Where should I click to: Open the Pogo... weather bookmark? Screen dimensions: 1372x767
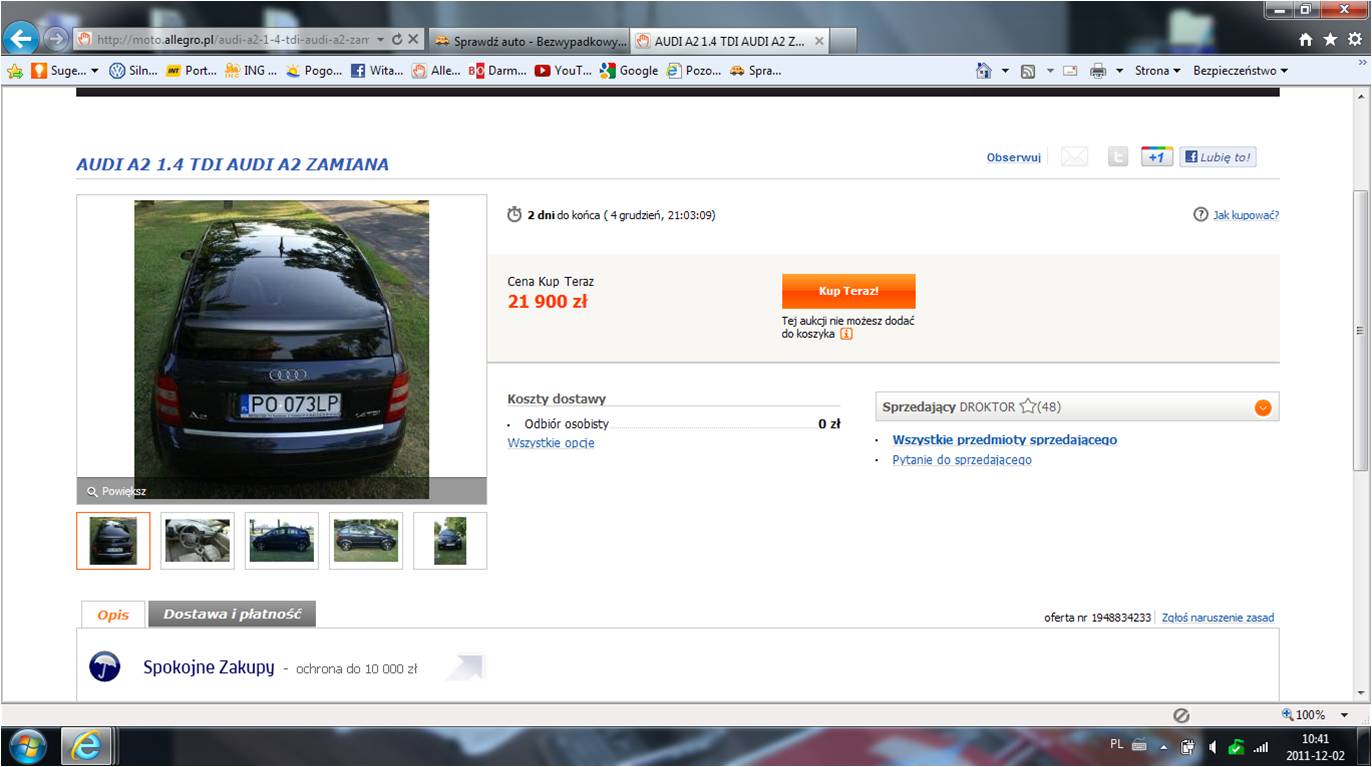click(x=314, y=71)
